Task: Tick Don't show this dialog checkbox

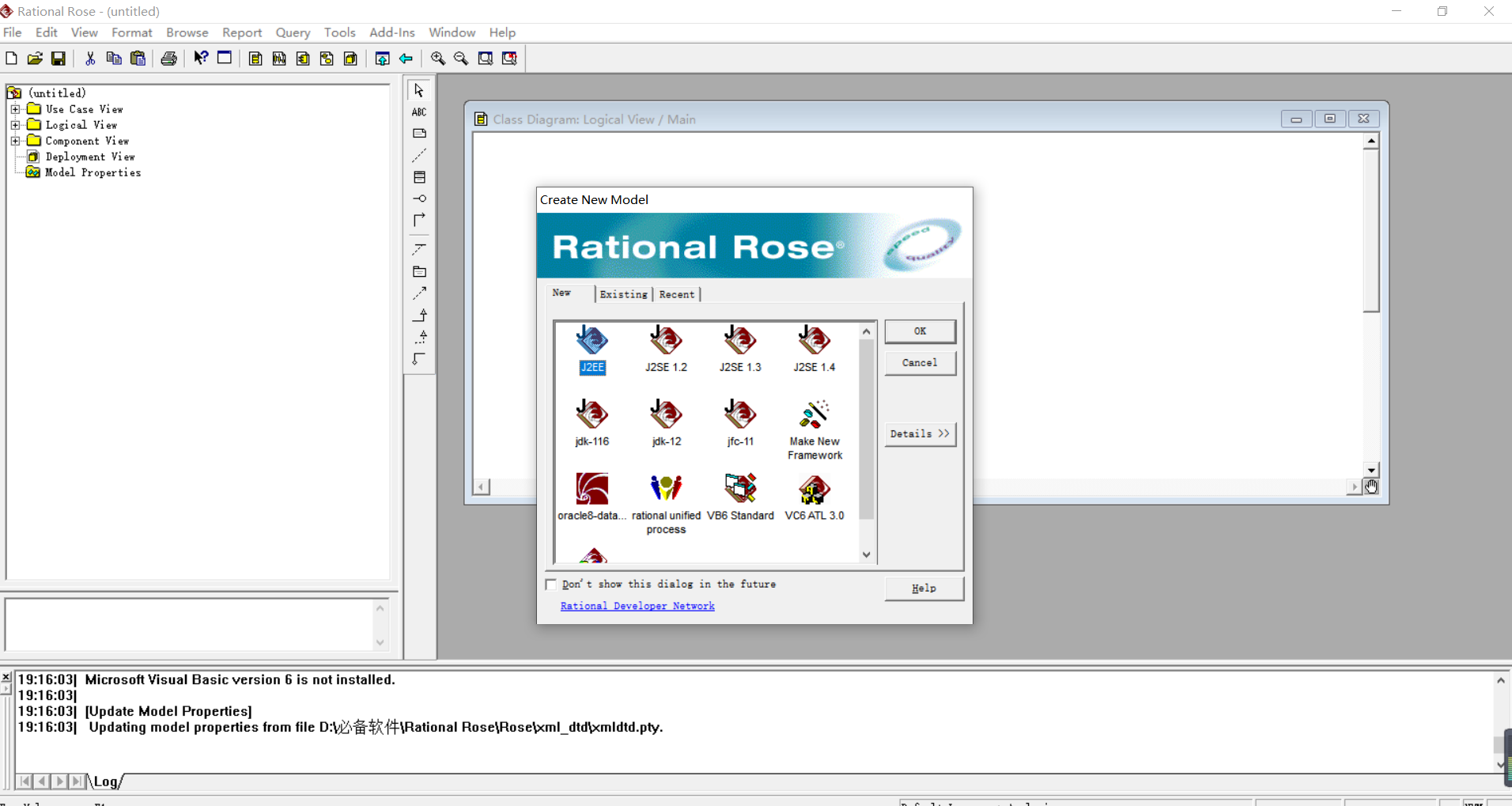Action: coord(551,585)
